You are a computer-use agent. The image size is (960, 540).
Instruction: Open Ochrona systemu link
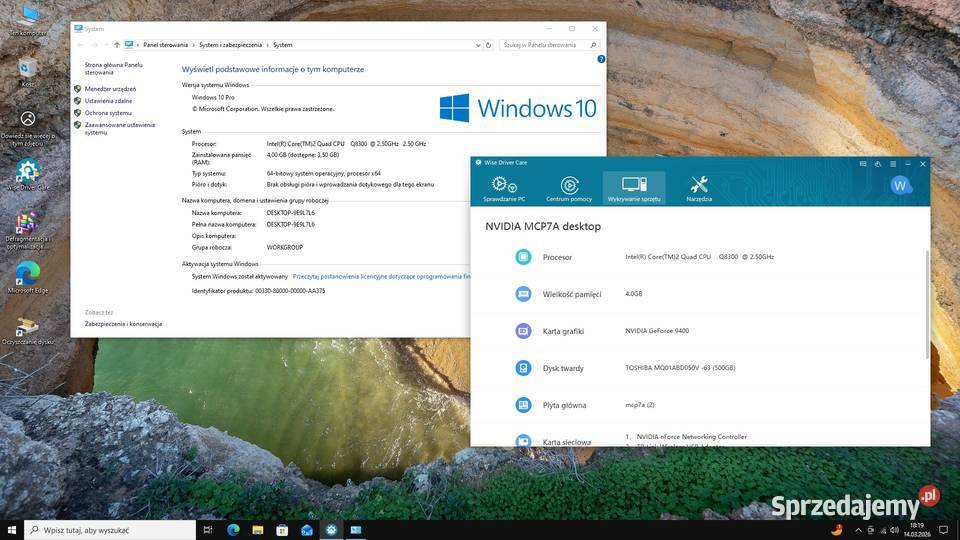(108, 113)
